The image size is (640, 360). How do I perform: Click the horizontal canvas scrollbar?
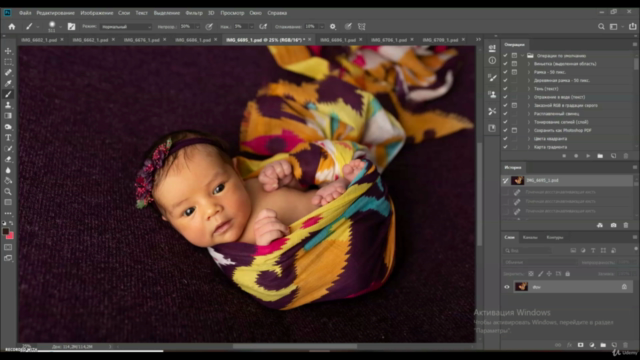point(295,346)
